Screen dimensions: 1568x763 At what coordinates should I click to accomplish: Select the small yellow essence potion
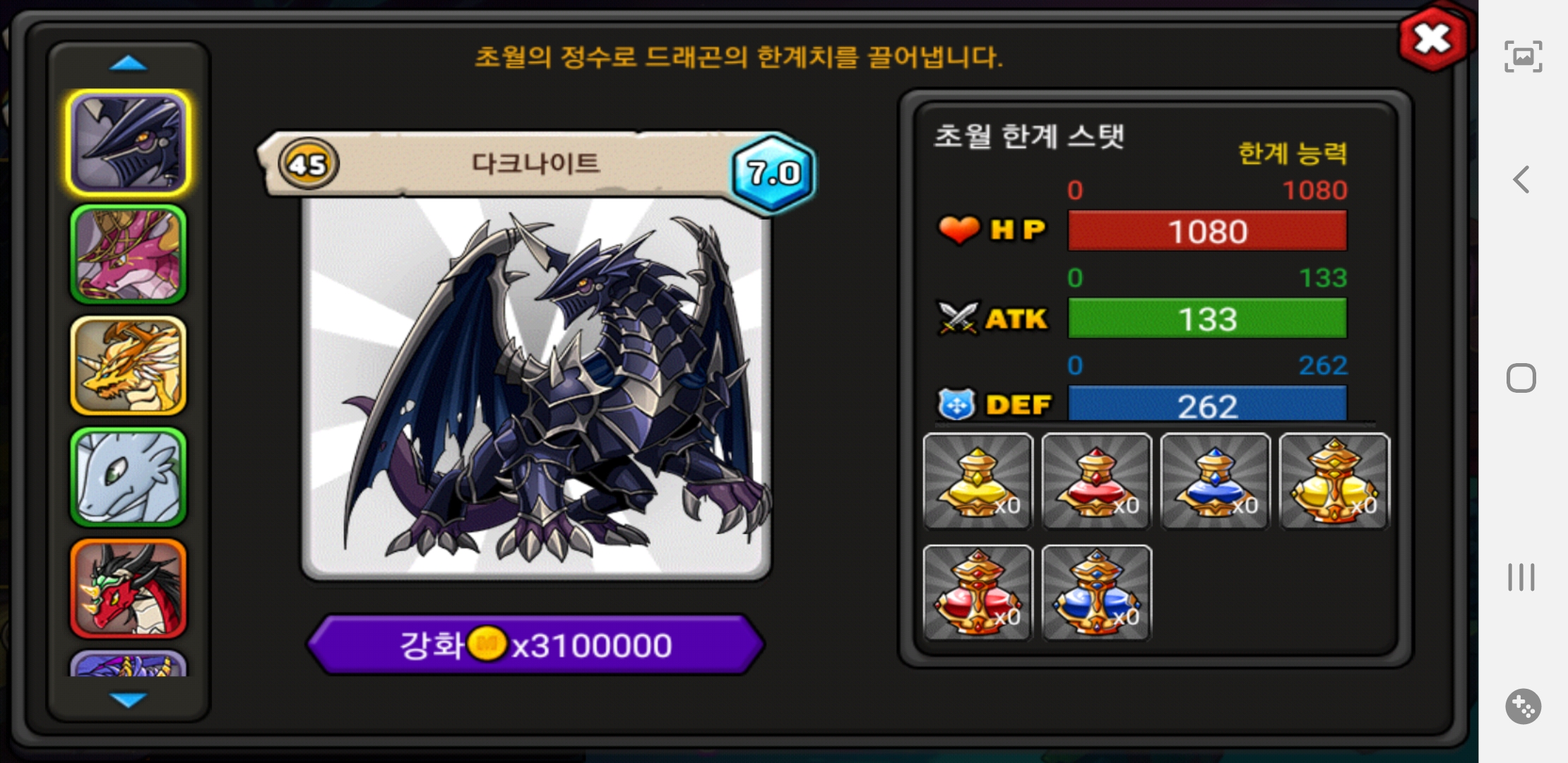pos(978,481)
